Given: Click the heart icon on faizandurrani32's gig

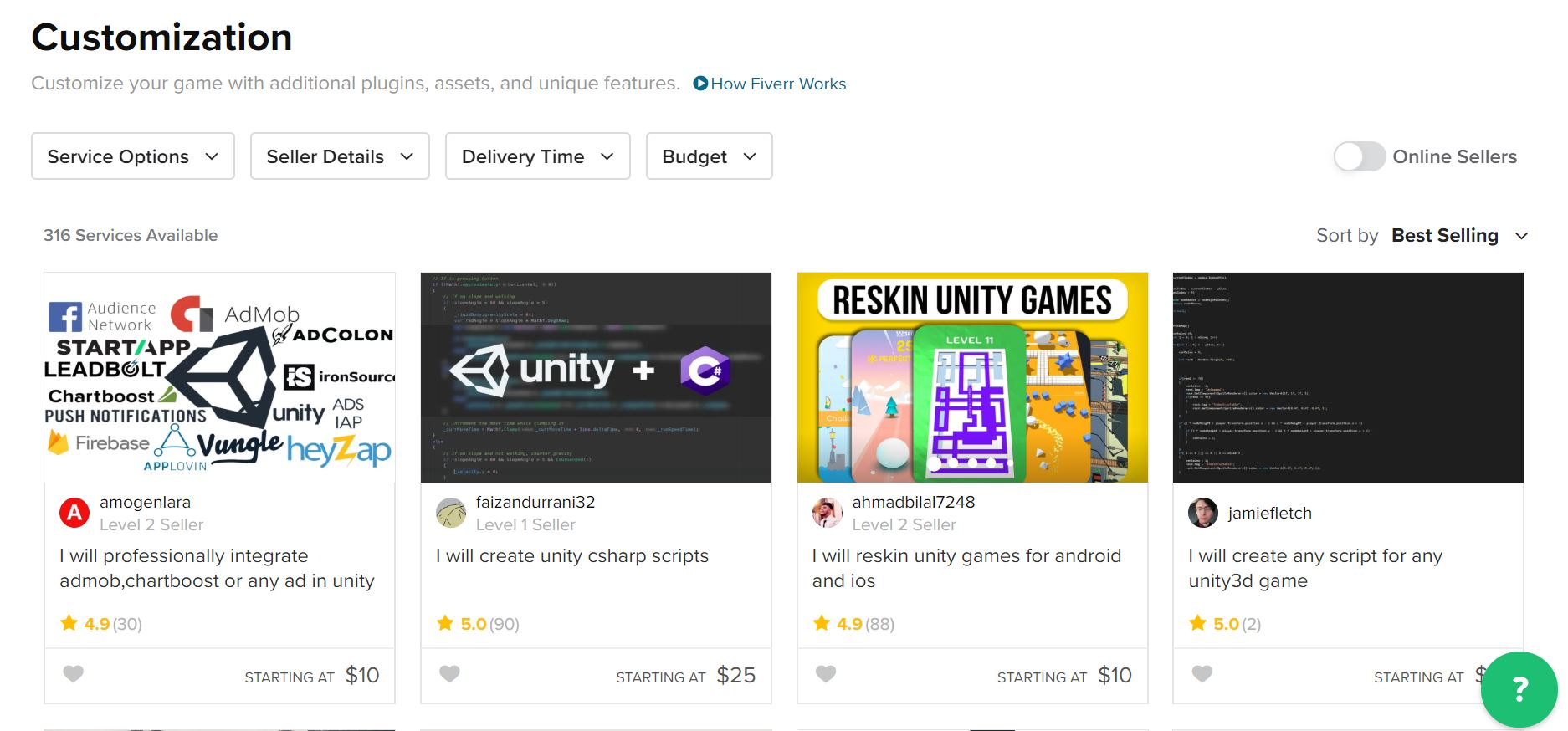Looking at the screenshot, I should [x=450, y=673].
